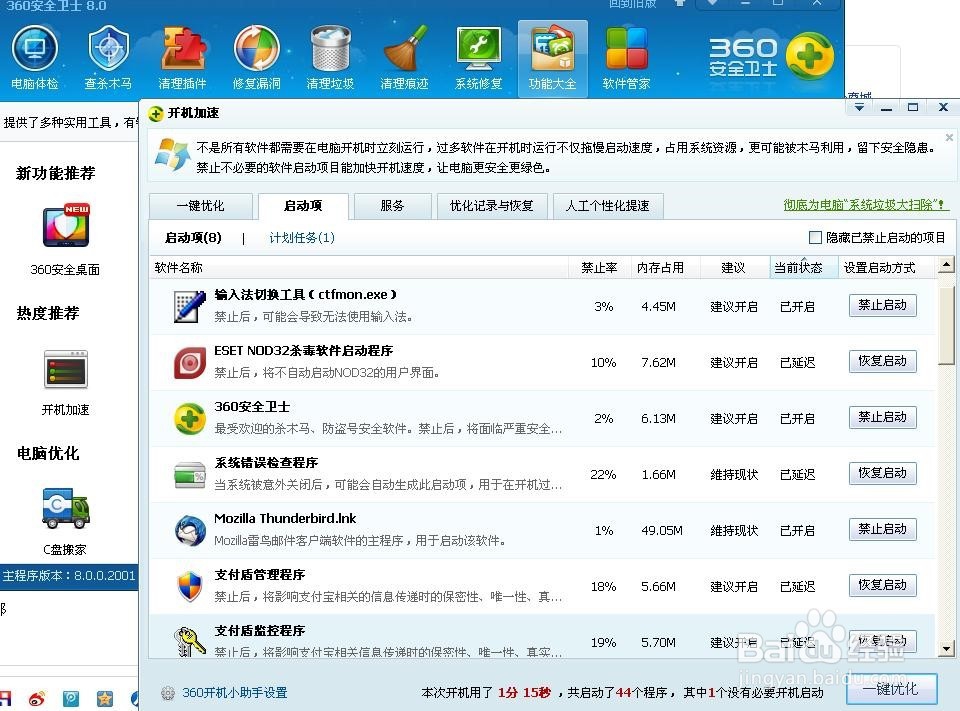The image size is (960, 711).
Task: Click the 一键优化 button at the bottom
Action: tap(891, 690)
